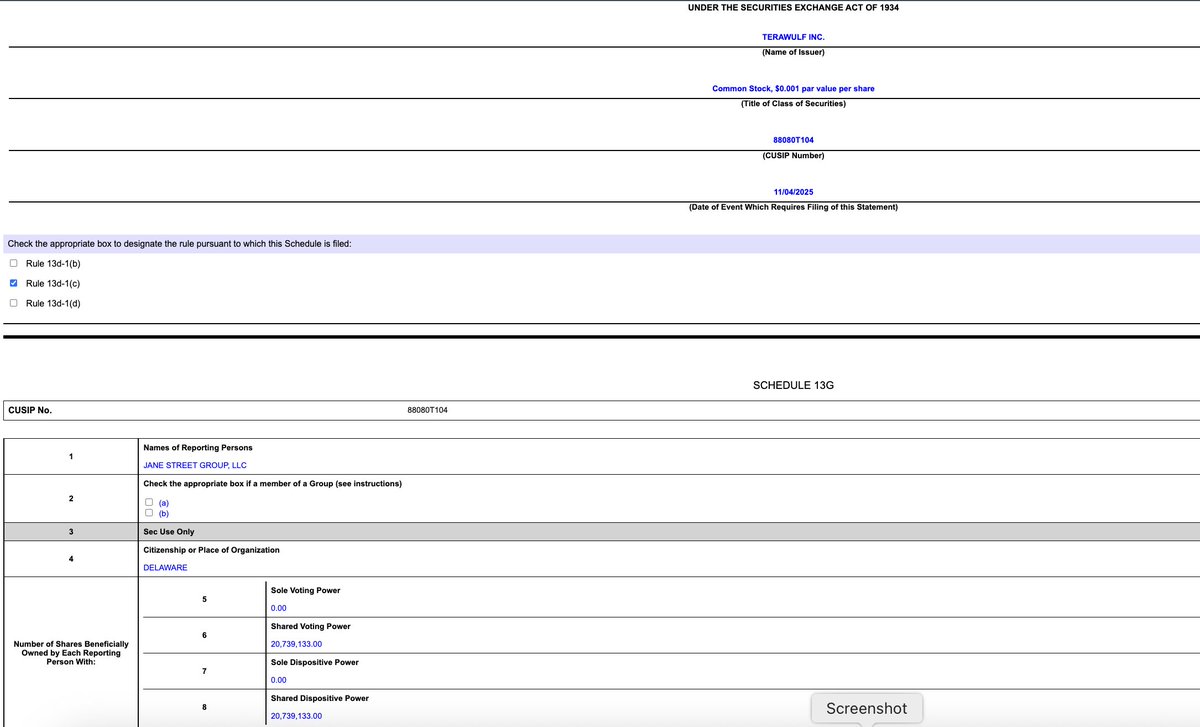Viewport: 1200px width, 727px height.
Task: Click the CUSIP No. label cell
Action: [30, 410]
